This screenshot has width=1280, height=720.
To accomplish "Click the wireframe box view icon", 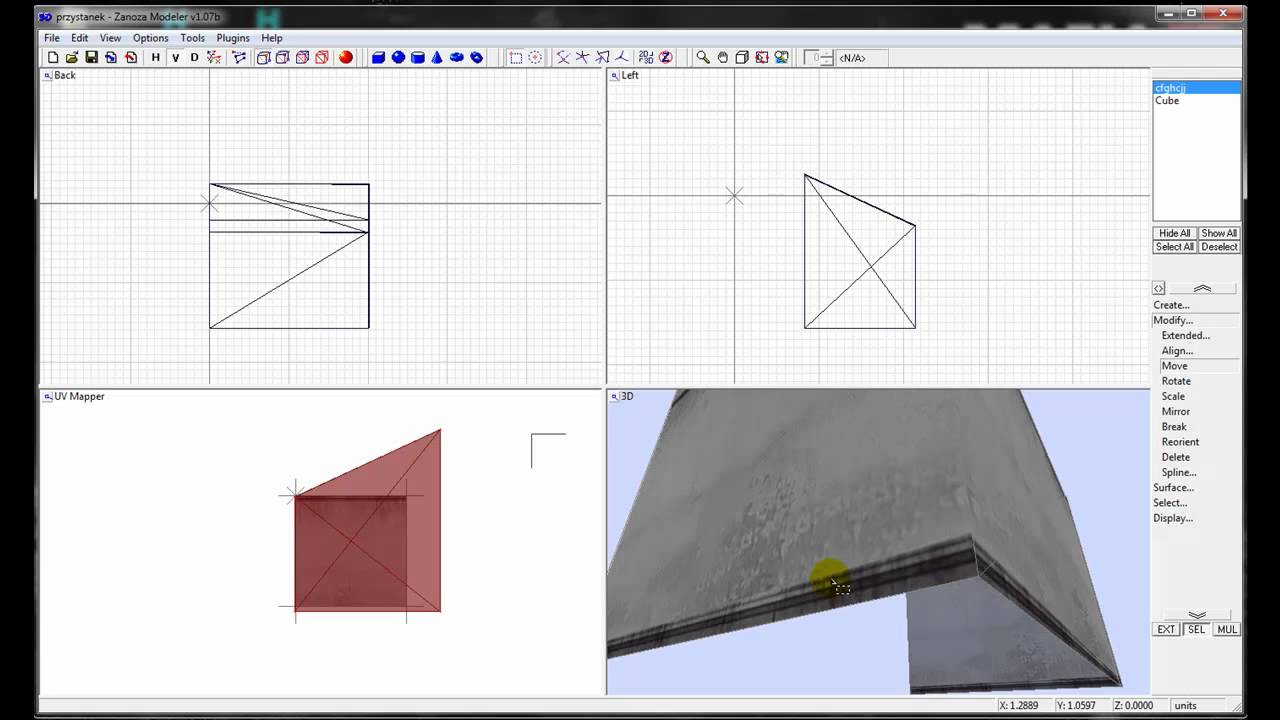I will tap(742, 57).
